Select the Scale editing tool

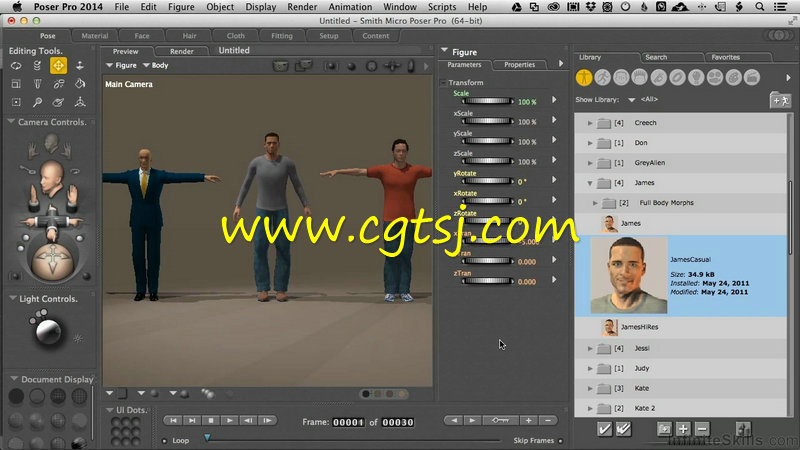pos(16,84)
